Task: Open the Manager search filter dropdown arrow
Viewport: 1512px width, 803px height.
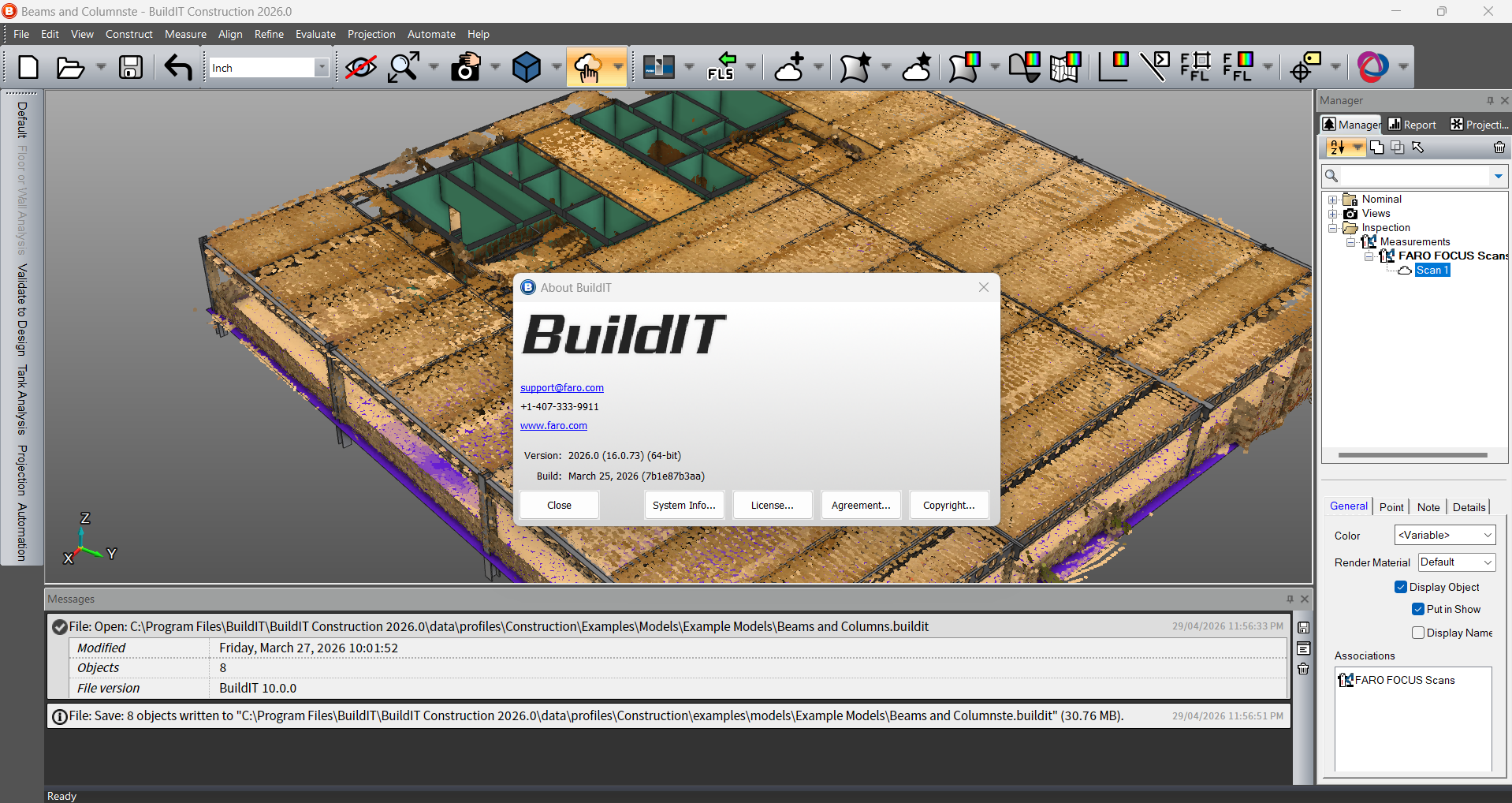Action: (x=1499, y=176)
